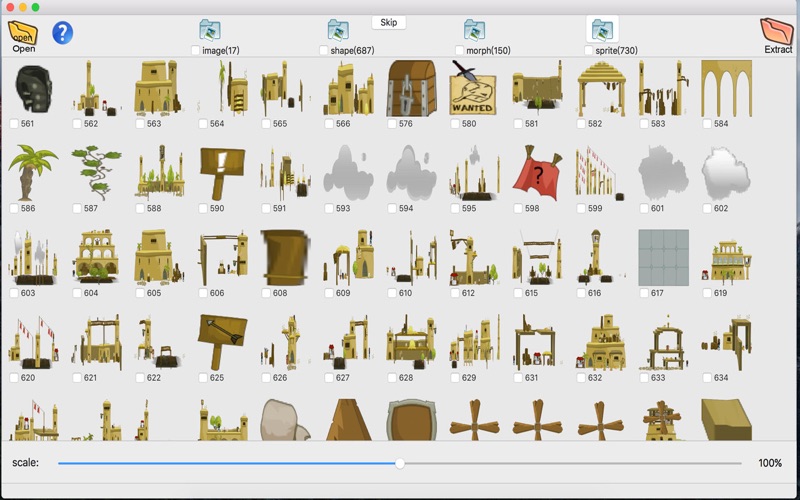The height and width of the screenshot is (500, 800).
Task: Click the blue filled part of scale slider
Action: 227,463
